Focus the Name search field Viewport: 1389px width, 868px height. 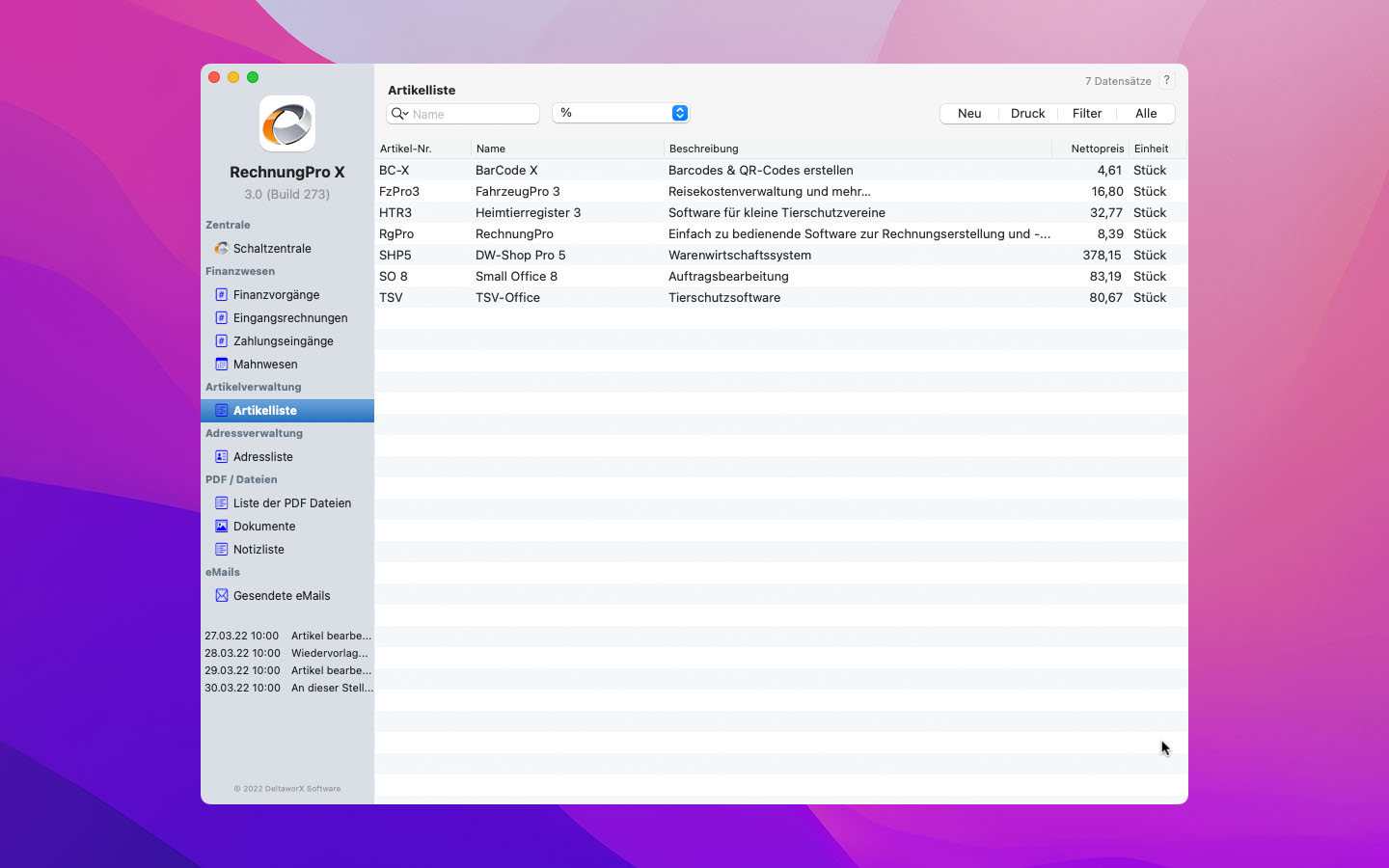473,114
